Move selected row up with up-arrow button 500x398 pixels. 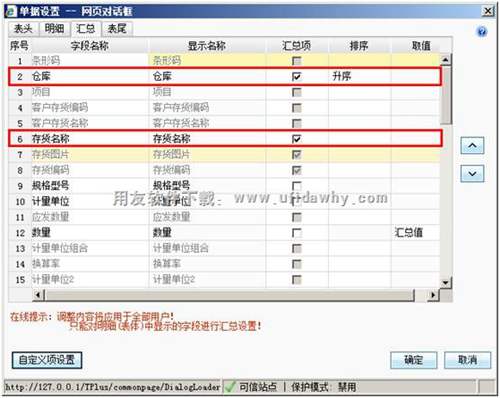472,146
